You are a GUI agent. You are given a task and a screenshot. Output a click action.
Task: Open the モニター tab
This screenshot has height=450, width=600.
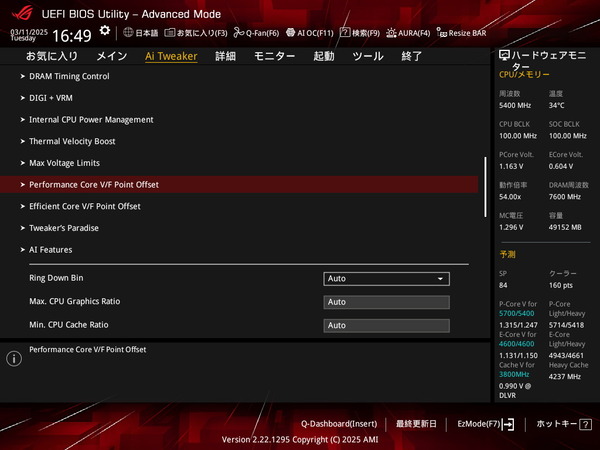[x=274, y=56]
